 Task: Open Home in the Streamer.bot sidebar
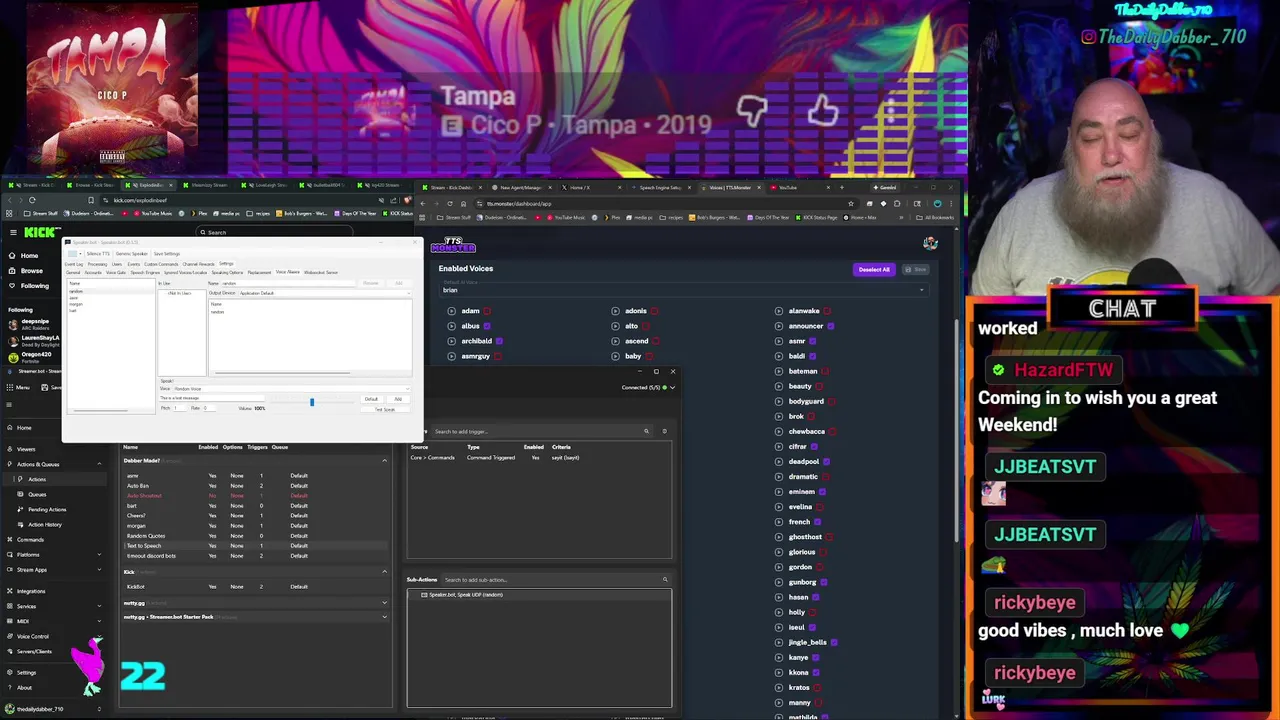tap(24, 427)
